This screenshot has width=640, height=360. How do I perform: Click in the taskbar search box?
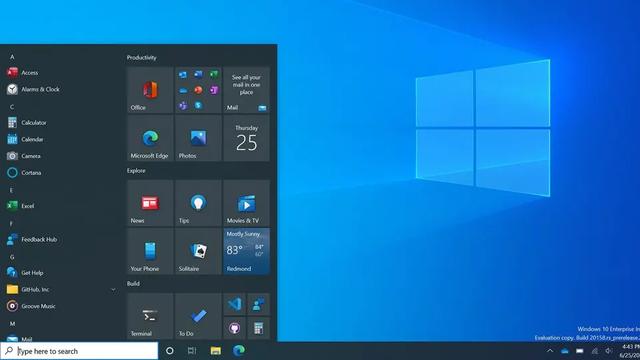[x=79, y=351]
